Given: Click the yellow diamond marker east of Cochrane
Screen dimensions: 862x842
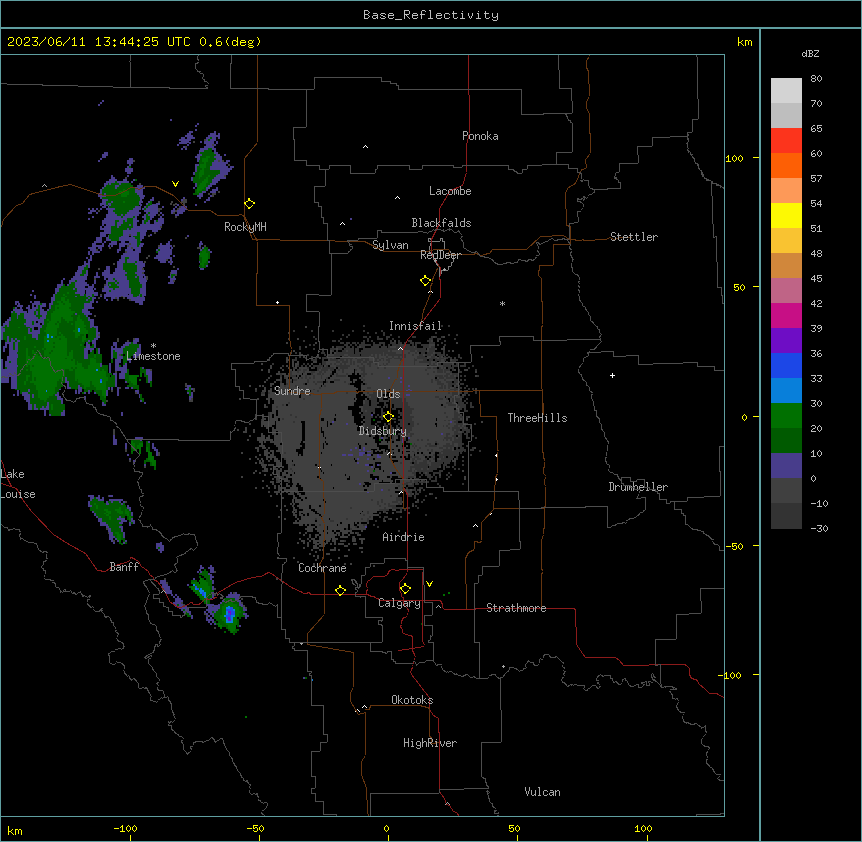Looking at the screenshot, I should pos(340,590).
